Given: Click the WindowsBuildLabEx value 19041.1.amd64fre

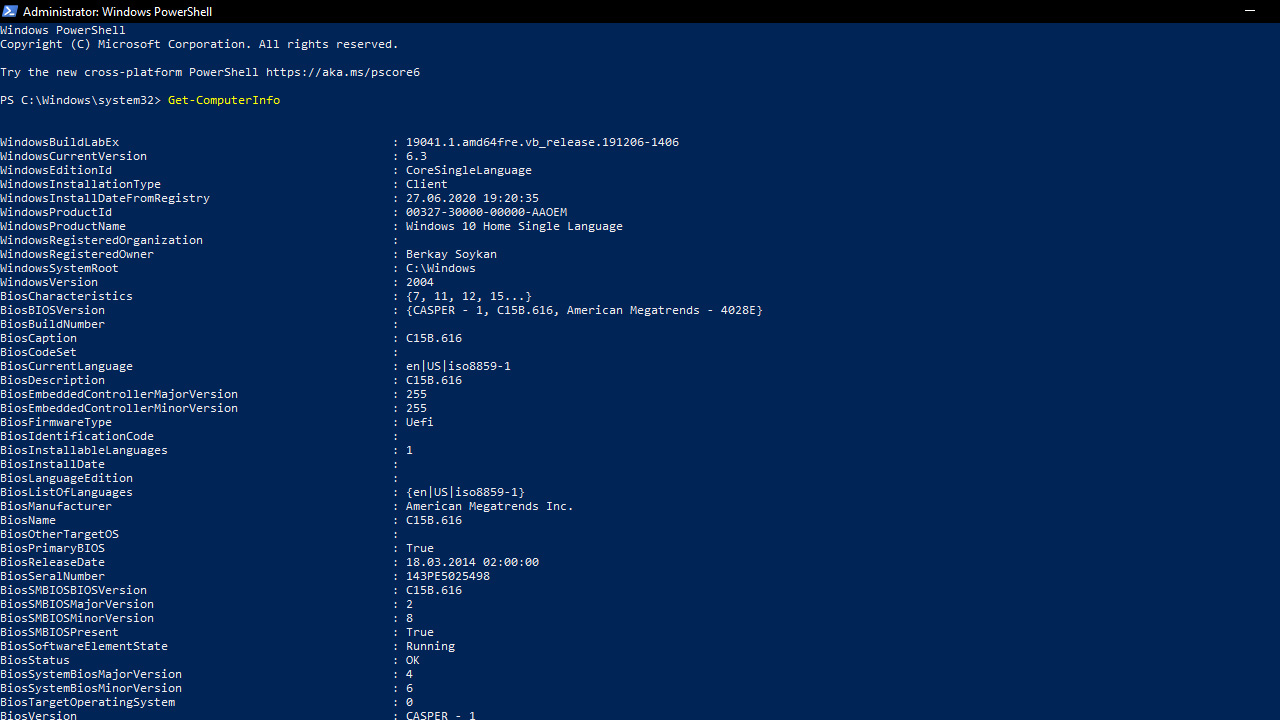Looking at the screenshot, I should pyautogui.click(x=542, y=142).
